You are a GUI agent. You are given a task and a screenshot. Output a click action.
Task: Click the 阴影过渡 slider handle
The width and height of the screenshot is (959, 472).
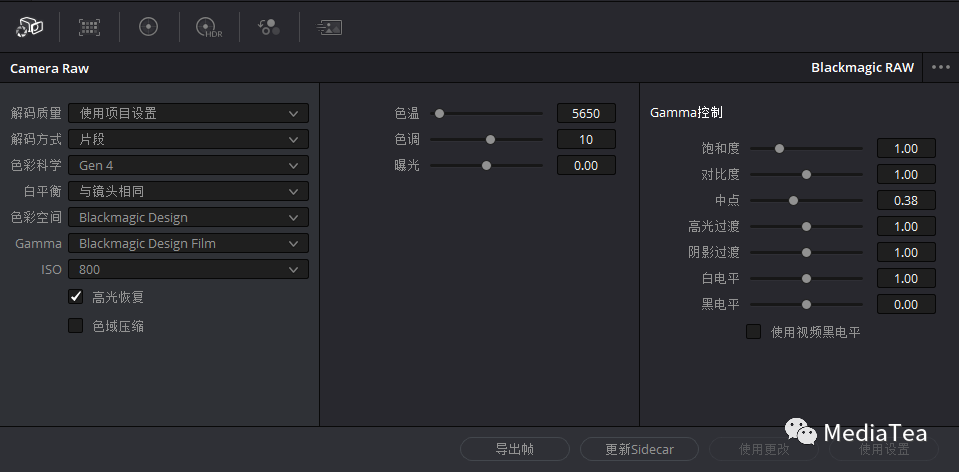[x=806, y=252]
